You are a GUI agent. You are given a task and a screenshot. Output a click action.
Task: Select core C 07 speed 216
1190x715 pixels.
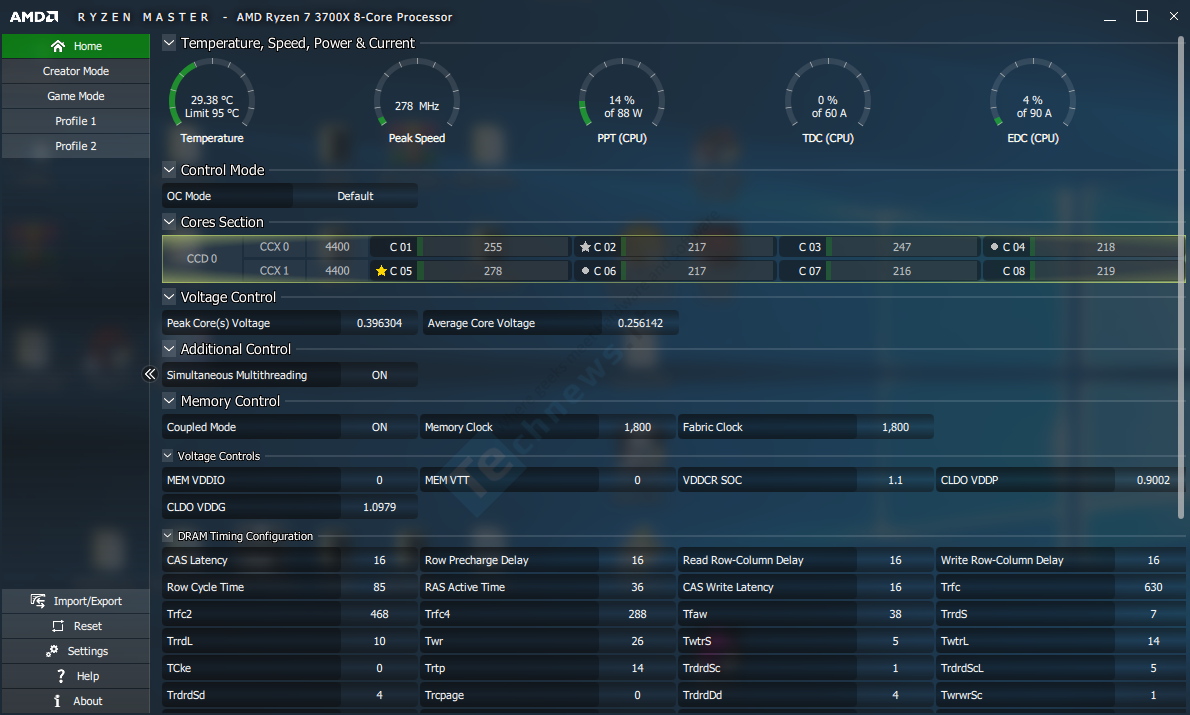(902, 271)
